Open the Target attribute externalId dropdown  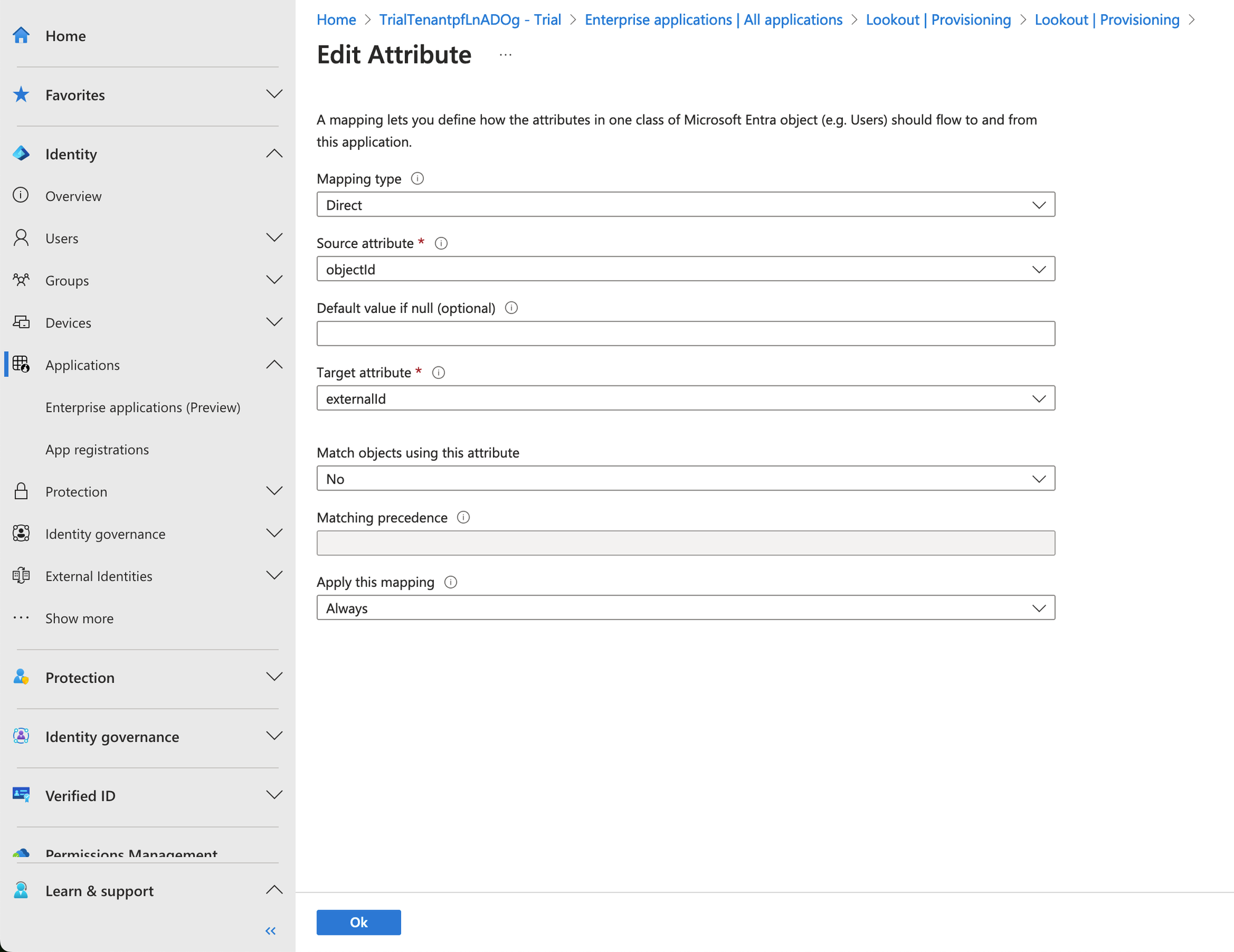pyautogui.click(x=685, y=399)
